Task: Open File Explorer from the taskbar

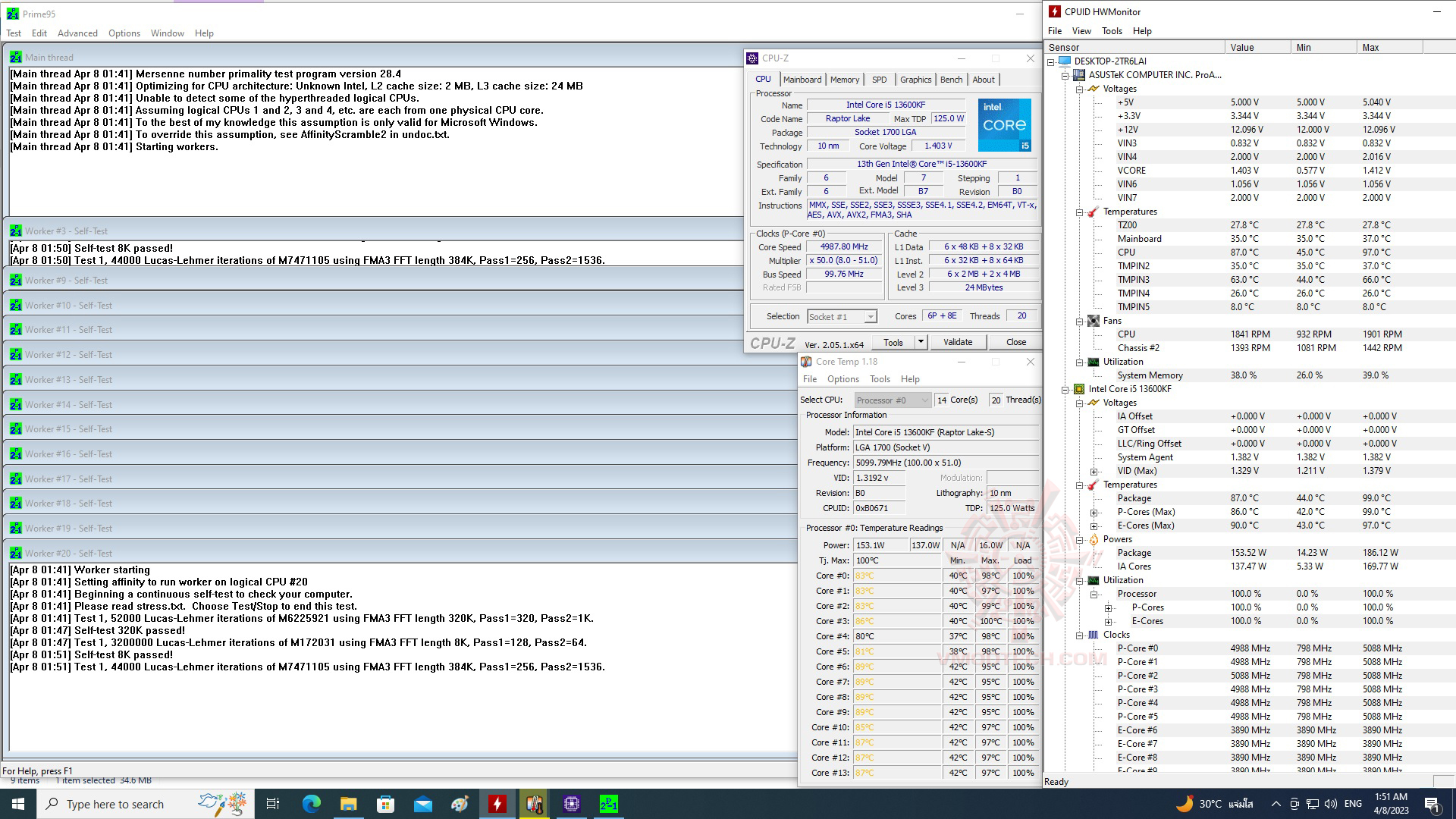Action: (348, 804)
